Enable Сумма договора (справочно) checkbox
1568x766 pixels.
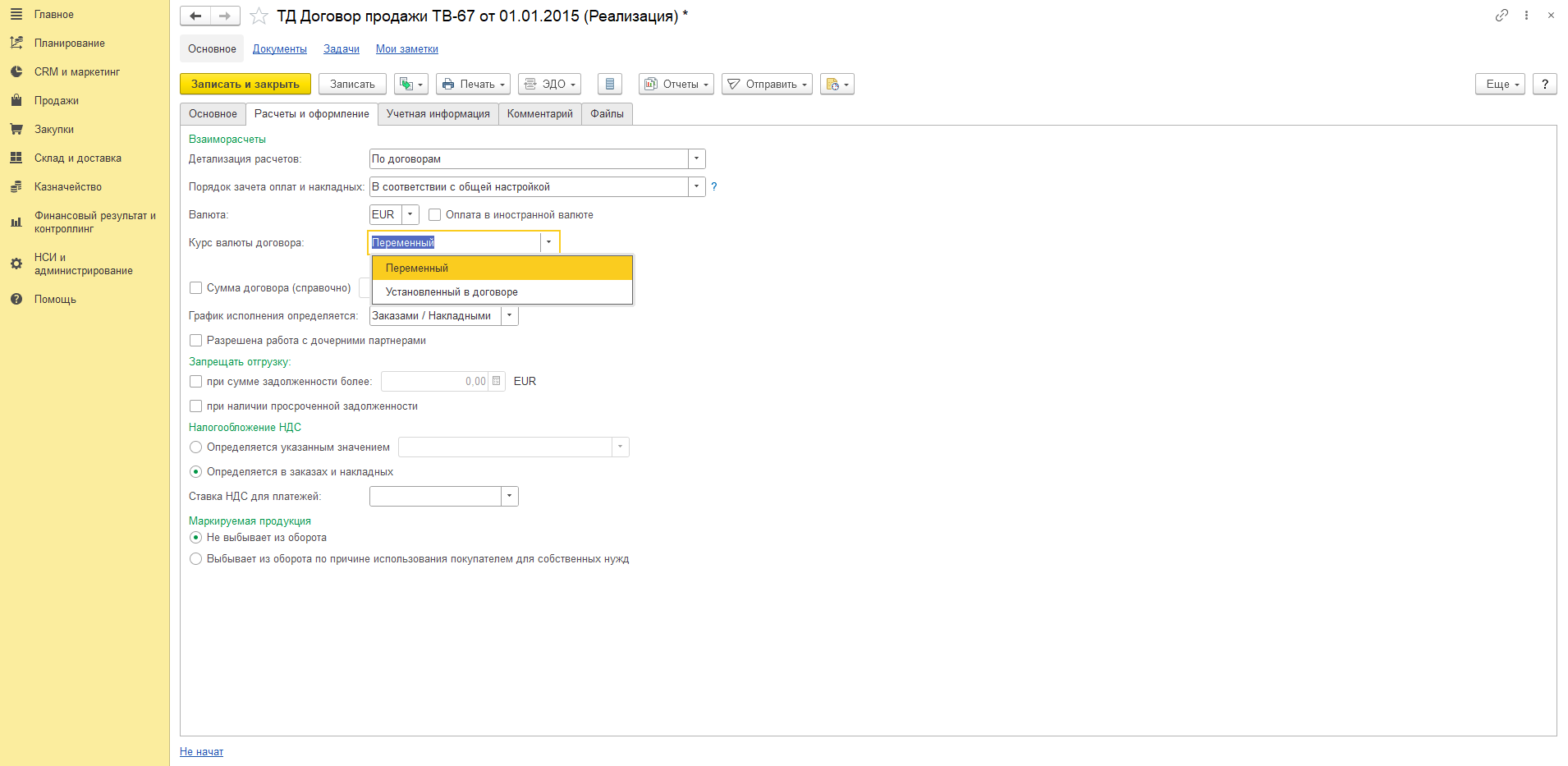coord(195,288)
